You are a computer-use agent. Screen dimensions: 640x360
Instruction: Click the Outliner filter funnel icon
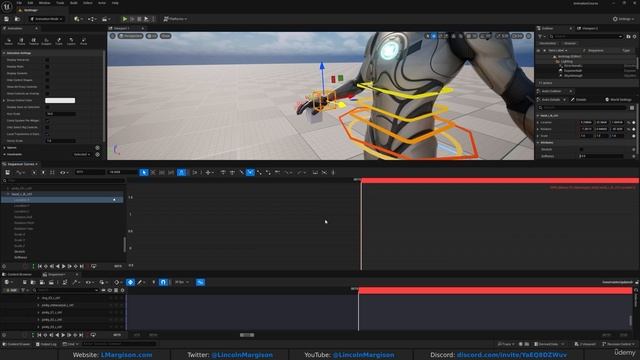540,36
